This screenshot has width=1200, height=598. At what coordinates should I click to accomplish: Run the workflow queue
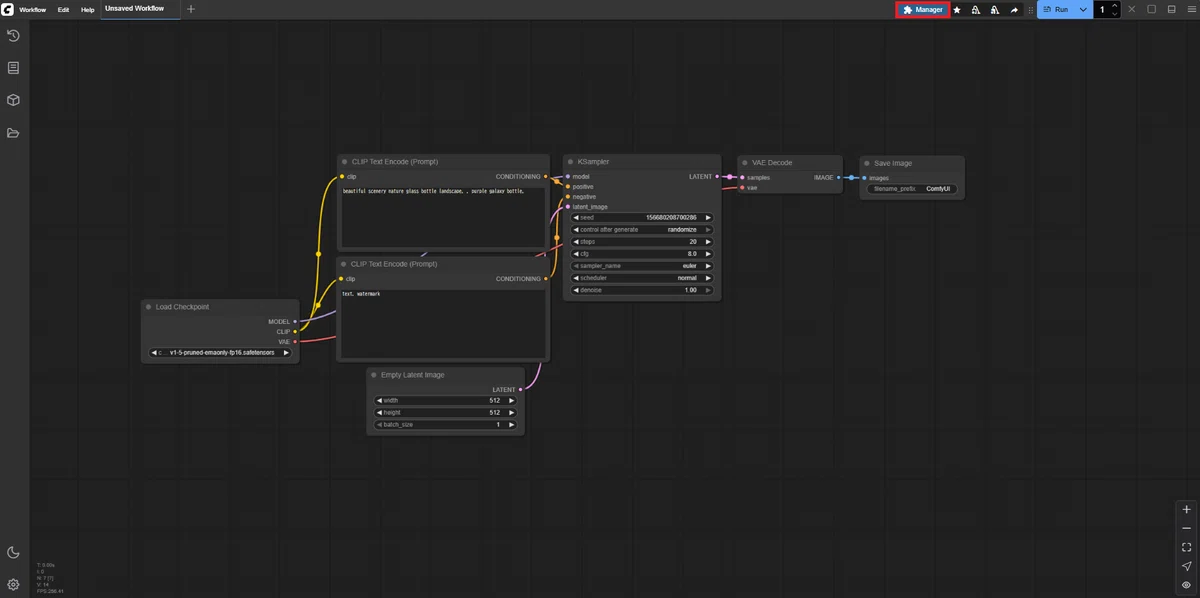(x=1055, y=9)
